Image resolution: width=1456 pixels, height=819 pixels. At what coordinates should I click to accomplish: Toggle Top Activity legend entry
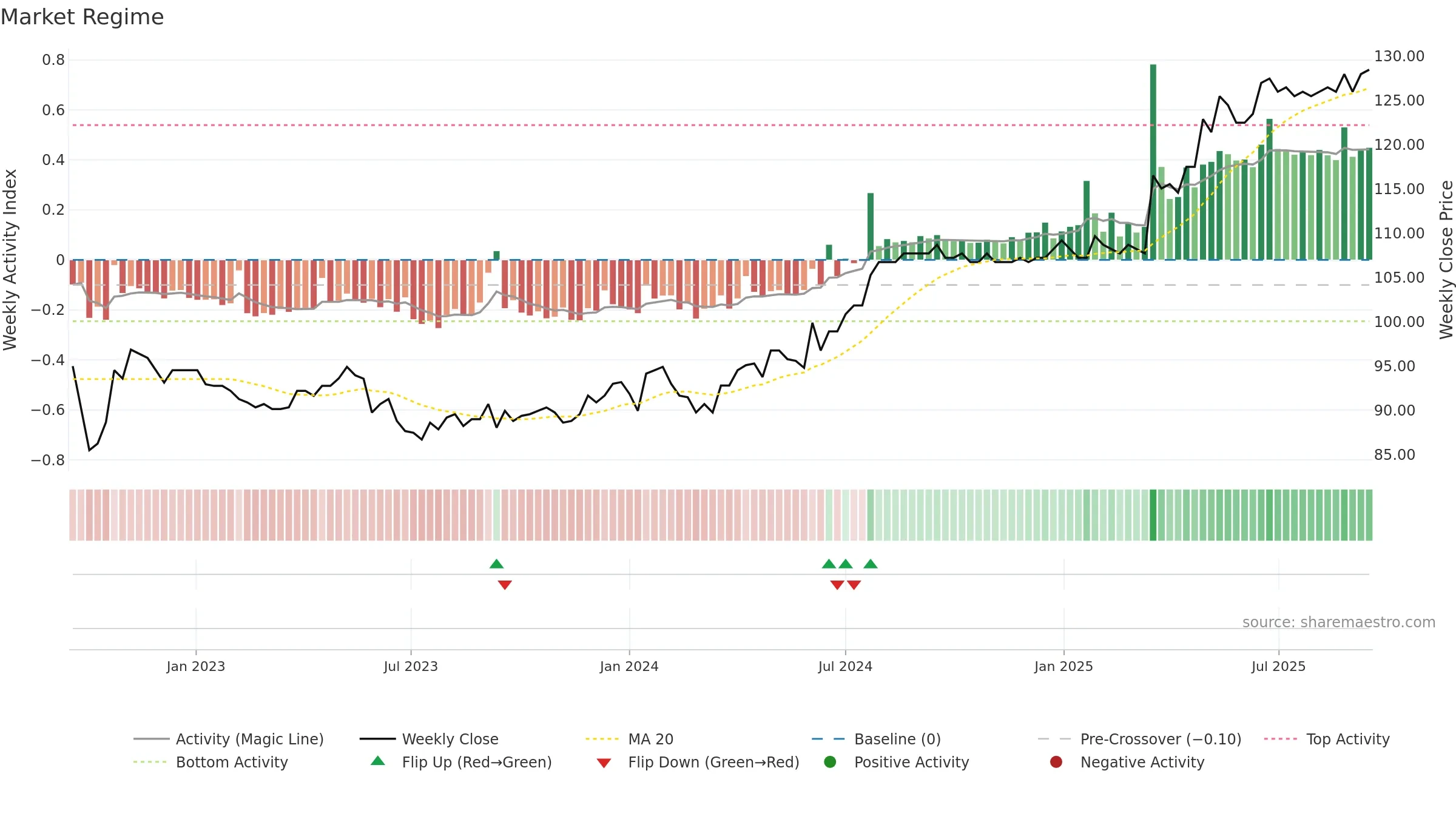pyautogui.click(x=1327, y=739)
